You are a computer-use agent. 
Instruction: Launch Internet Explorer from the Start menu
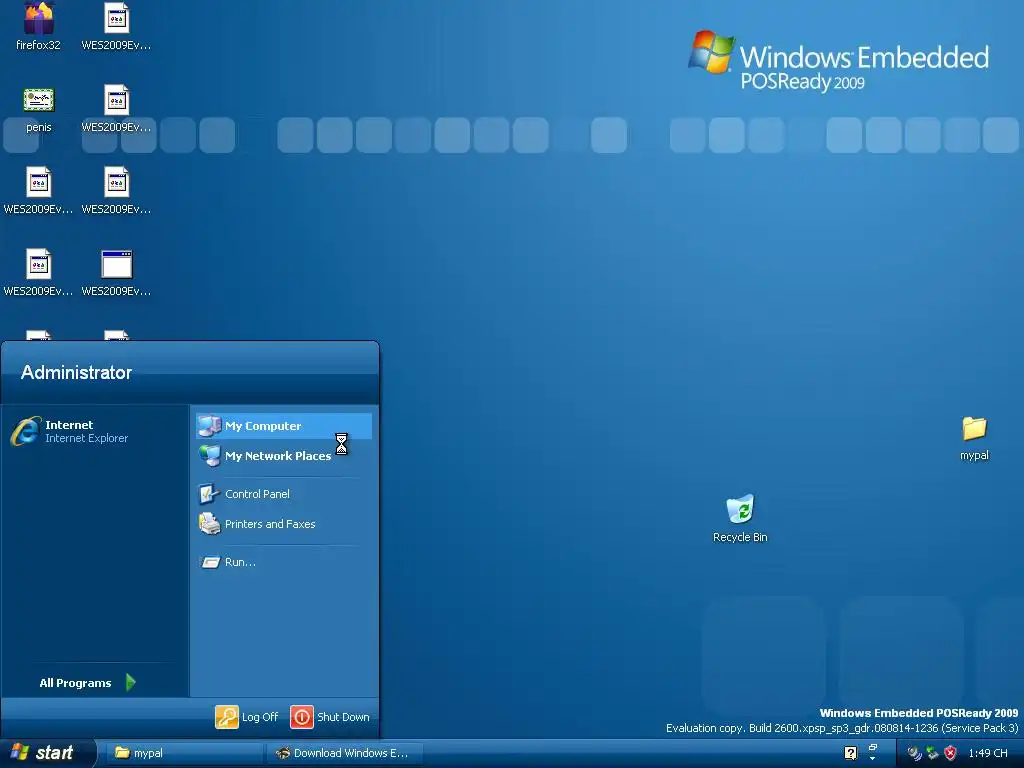(94, 431)
